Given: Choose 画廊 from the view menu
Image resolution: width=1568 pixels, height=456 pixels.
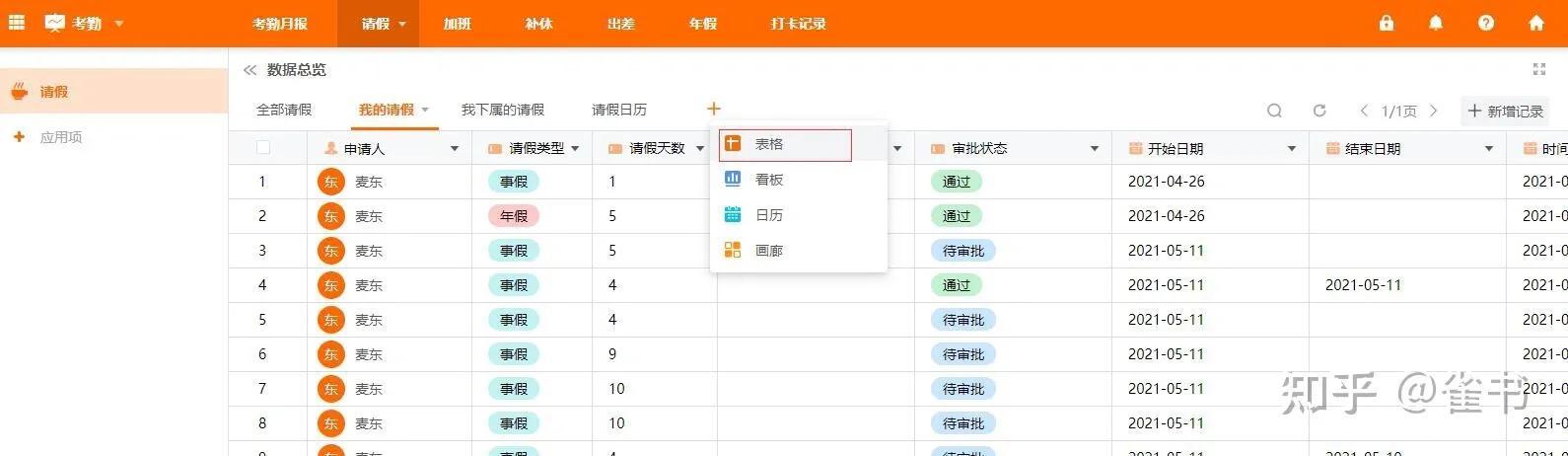Looking at the screenshot, I should click(x=799, y=251).
